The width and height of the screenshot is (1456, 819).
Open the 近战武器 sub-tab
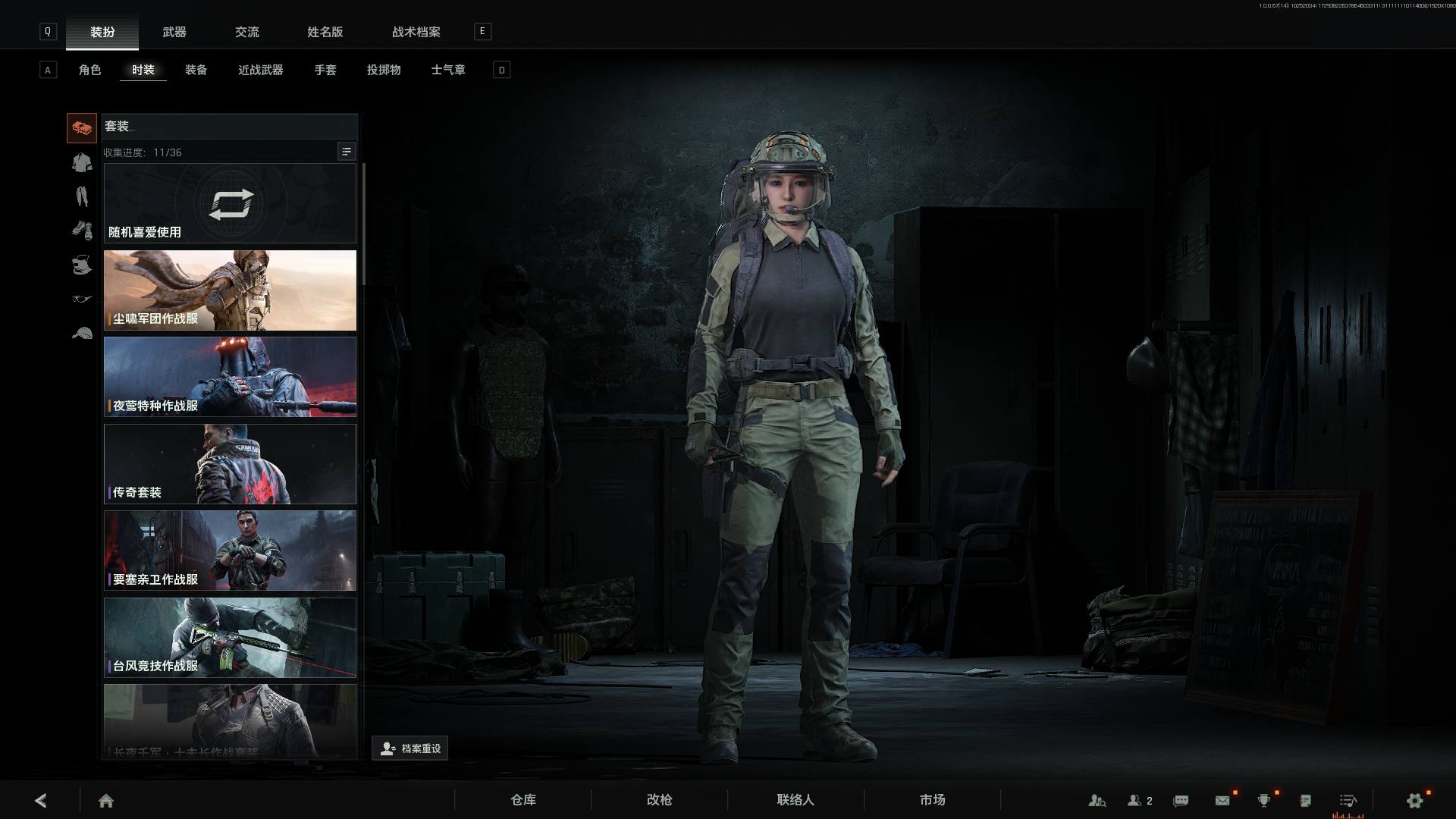coord(261,70)
